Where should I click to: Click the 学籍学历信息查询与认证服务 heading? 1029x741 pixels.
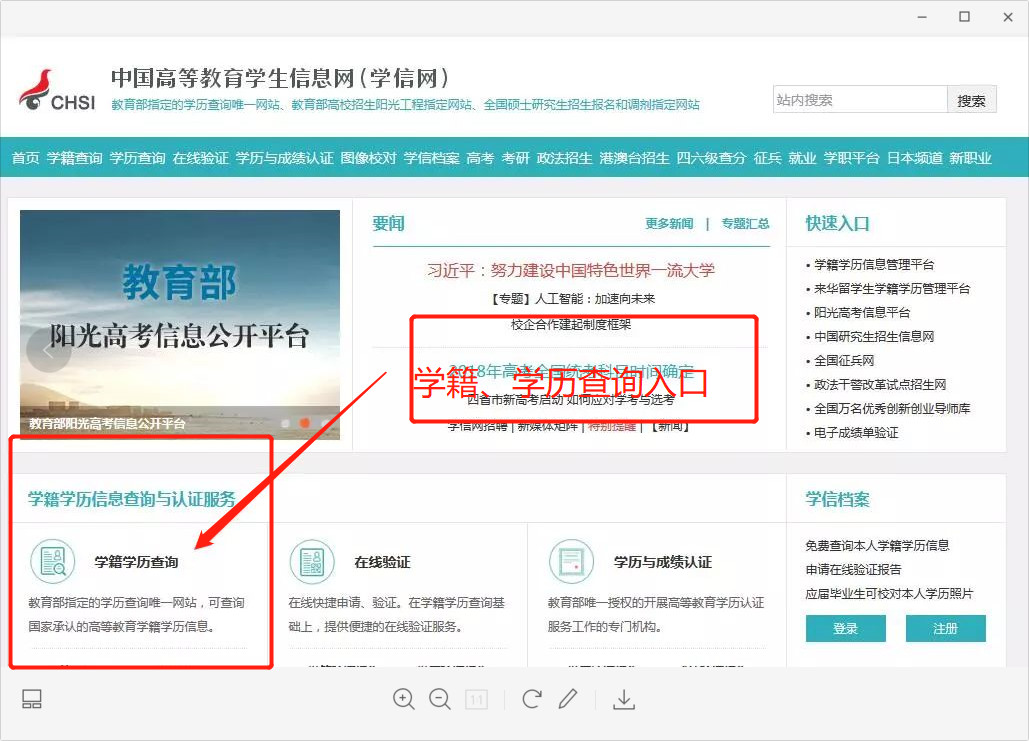(131, 499)
